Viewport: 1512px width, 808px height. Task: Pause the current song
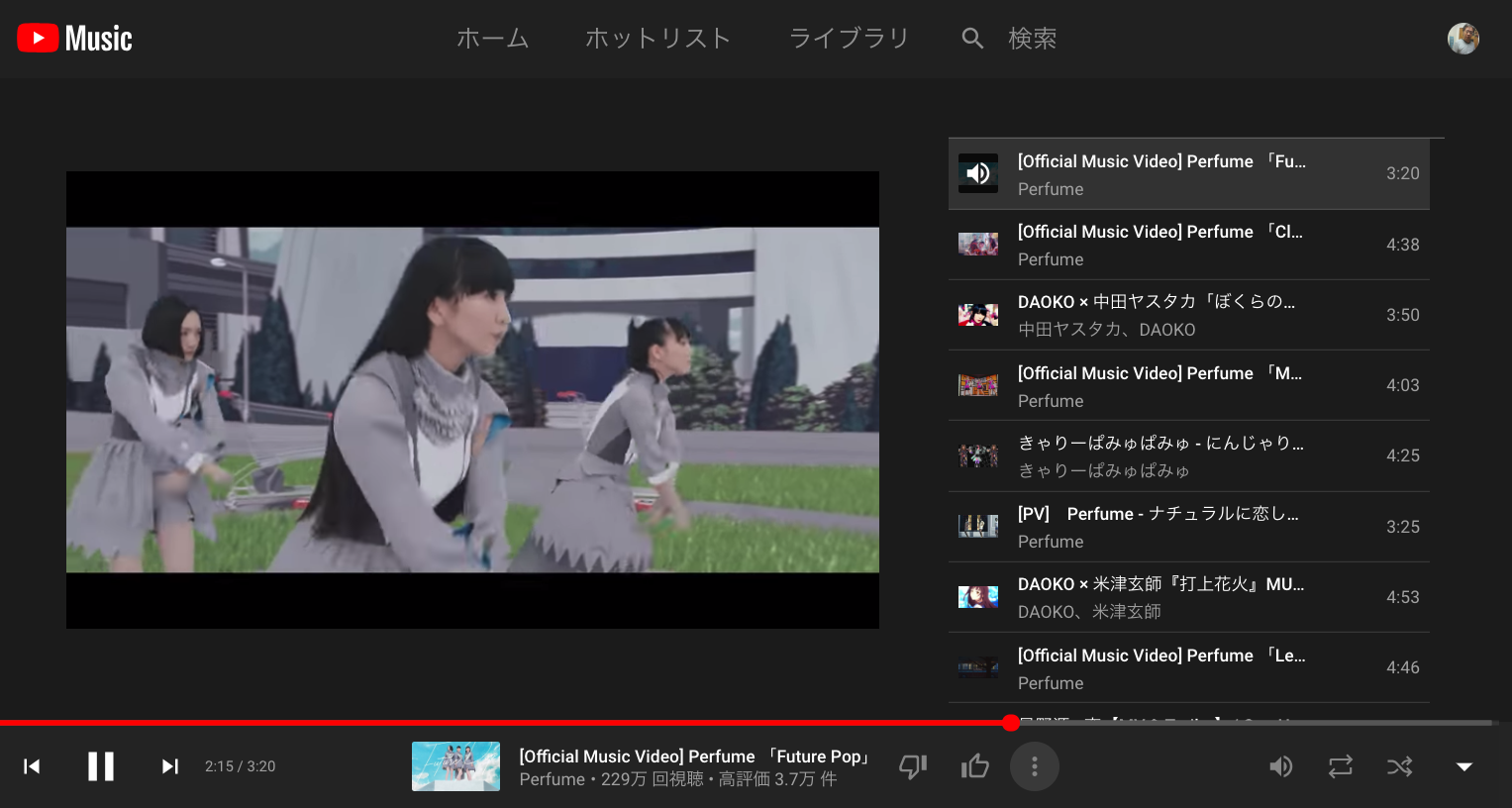coord(101,766)
